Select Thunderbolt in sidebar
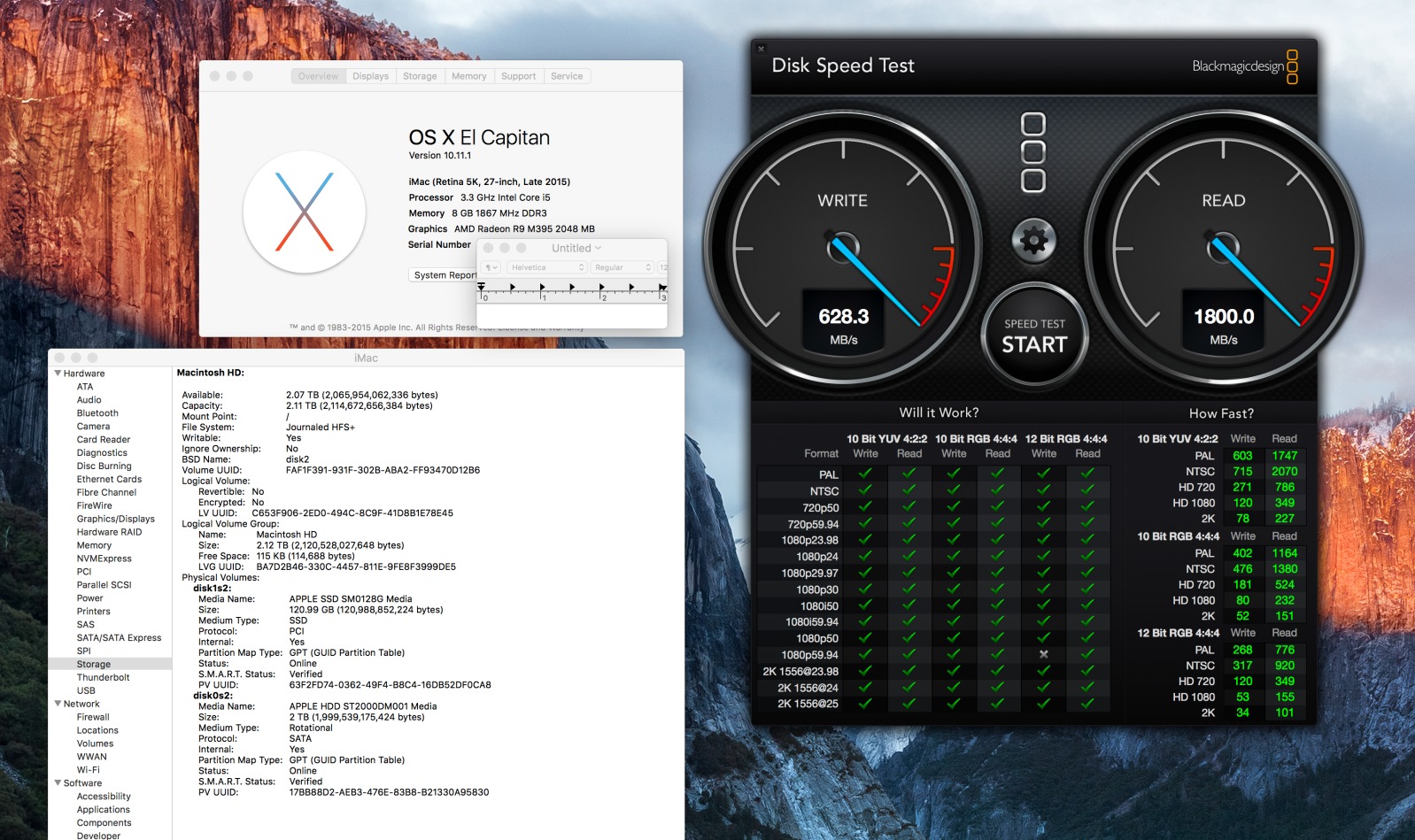The width and height of the screenshot is (1415, 840). (x=103, y=678)
